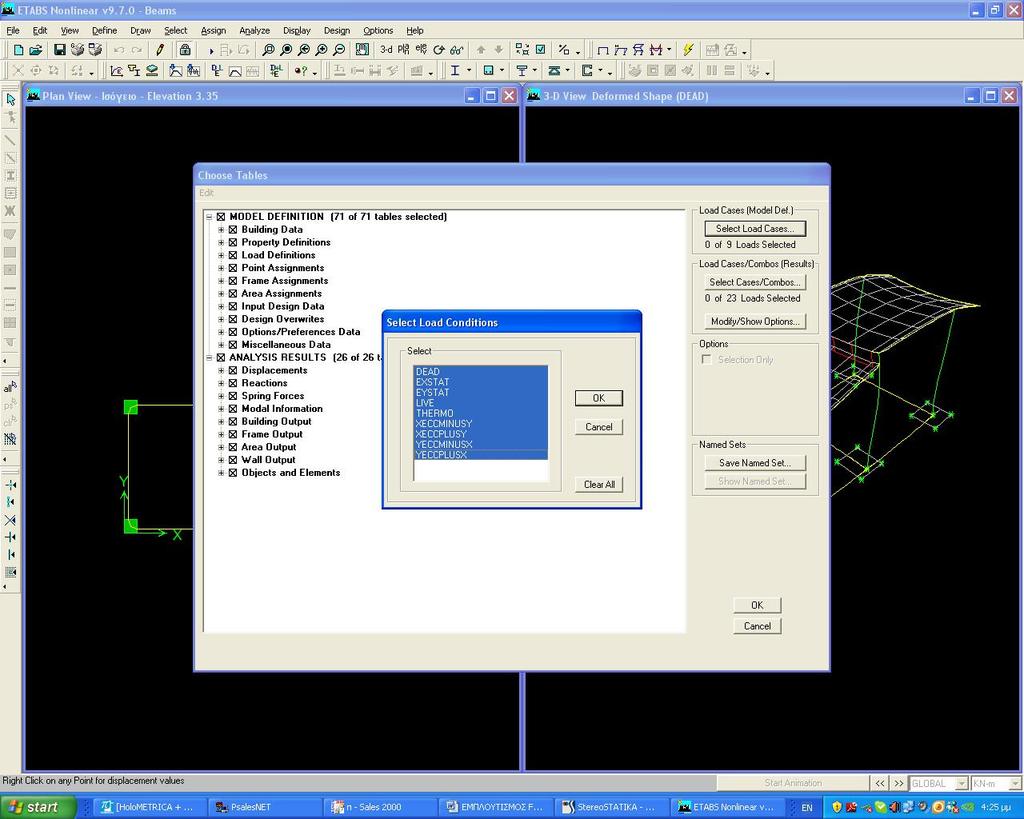Image resolution: width=1024 pixels, height=819 pixels.
Task: Toggle the Selection Only checkbox
Action: 706,360
